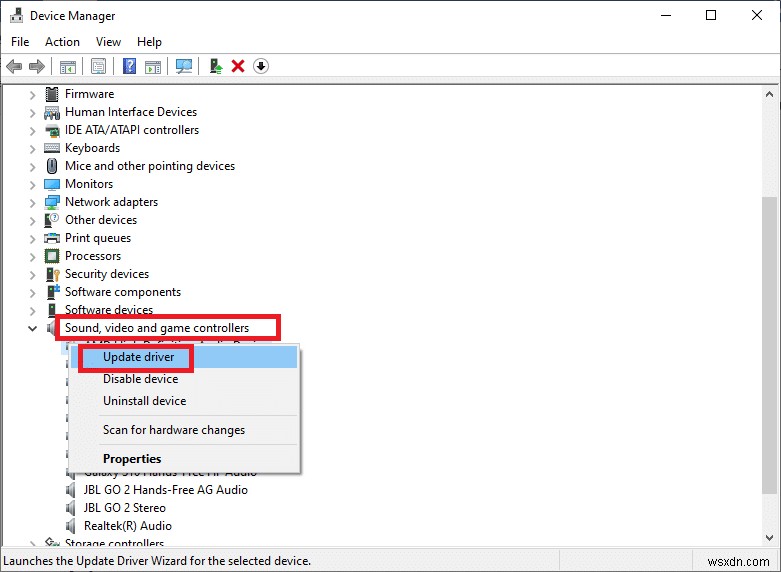Screen dimensions: 781x572
Task: Click the Network adapters icon
Action: click(52, 202)
